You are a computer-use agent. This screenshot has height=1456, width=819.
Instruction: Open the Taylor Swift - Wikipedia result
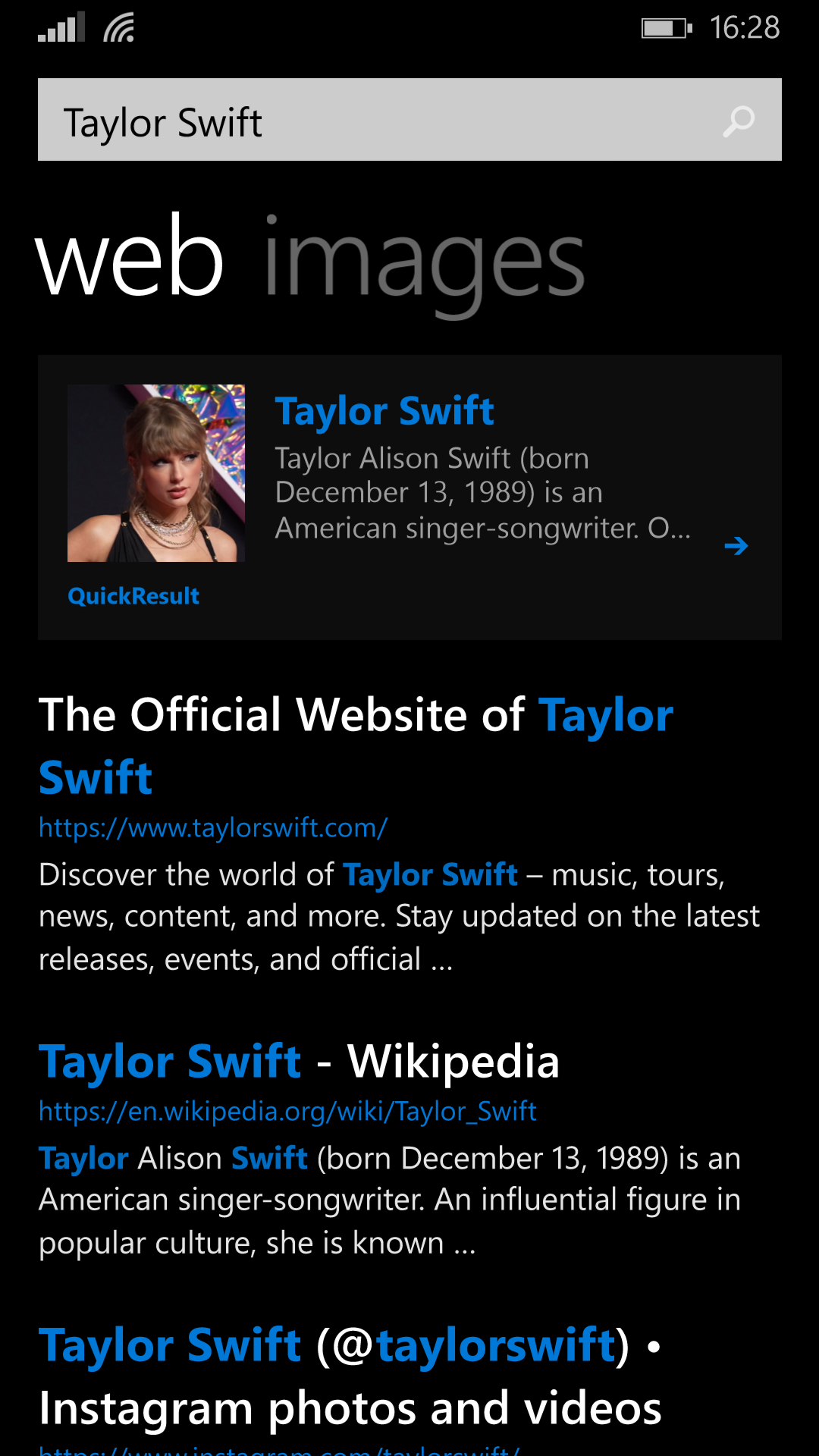299,1061
